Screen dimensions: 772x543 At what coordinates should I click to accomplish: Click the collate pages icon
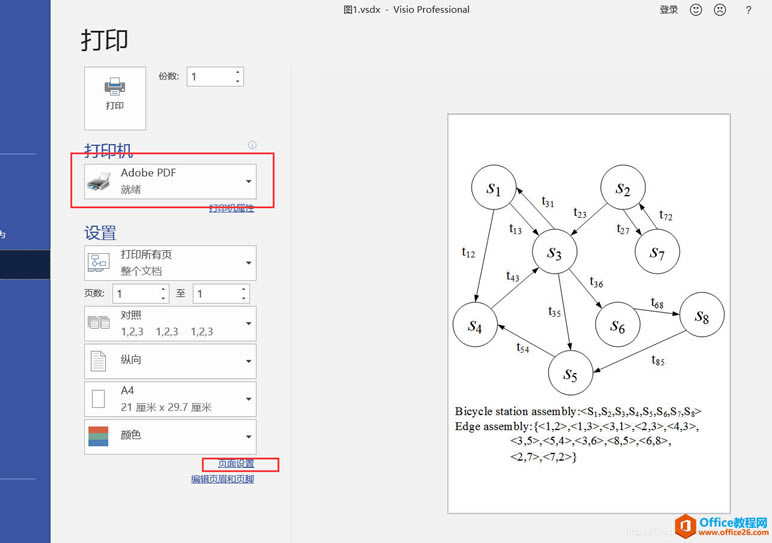(x=99, y=323)
